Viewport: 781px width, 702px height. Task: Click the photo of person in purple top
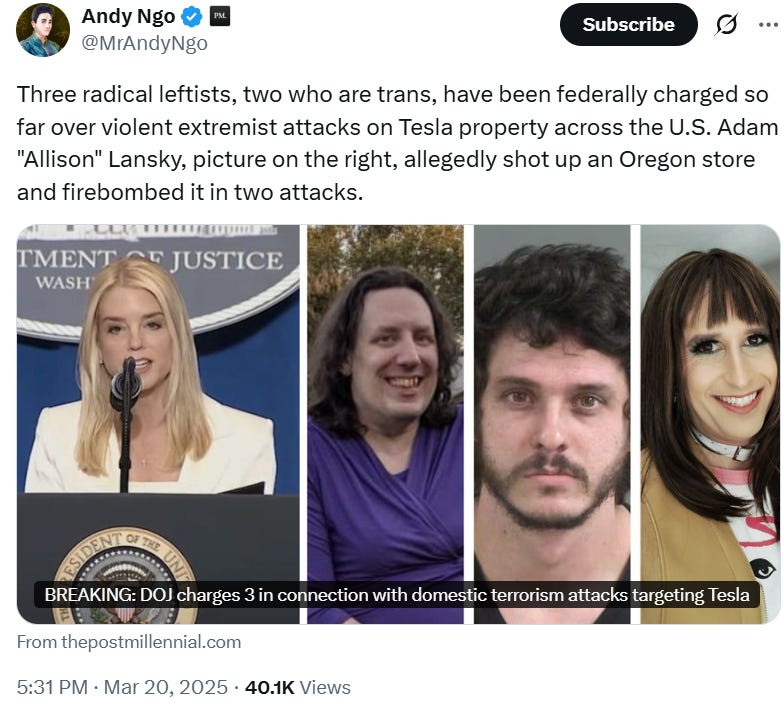385,424
